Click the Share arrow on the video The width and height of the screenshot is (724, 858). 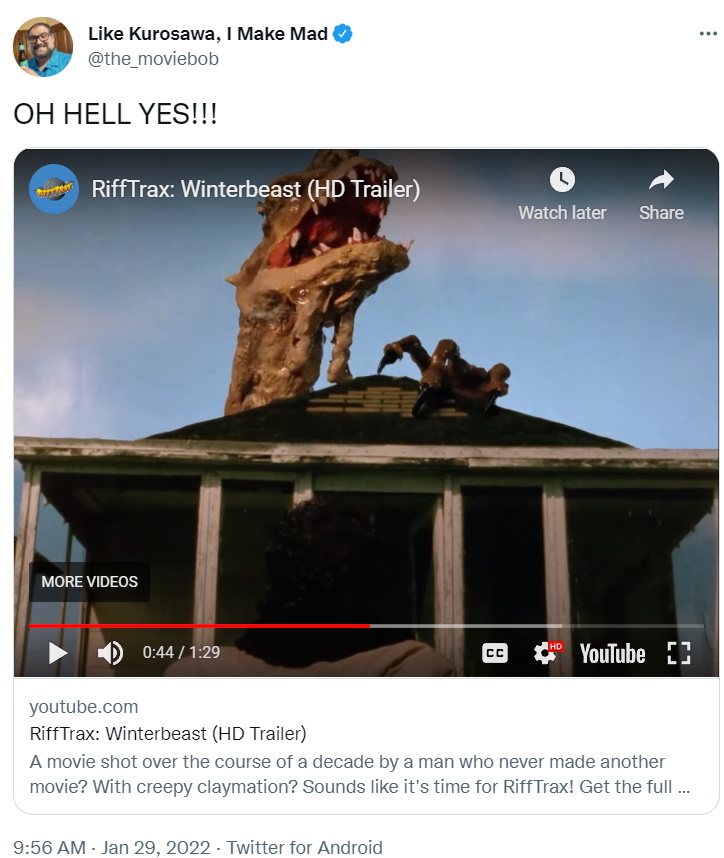point(661,194)
